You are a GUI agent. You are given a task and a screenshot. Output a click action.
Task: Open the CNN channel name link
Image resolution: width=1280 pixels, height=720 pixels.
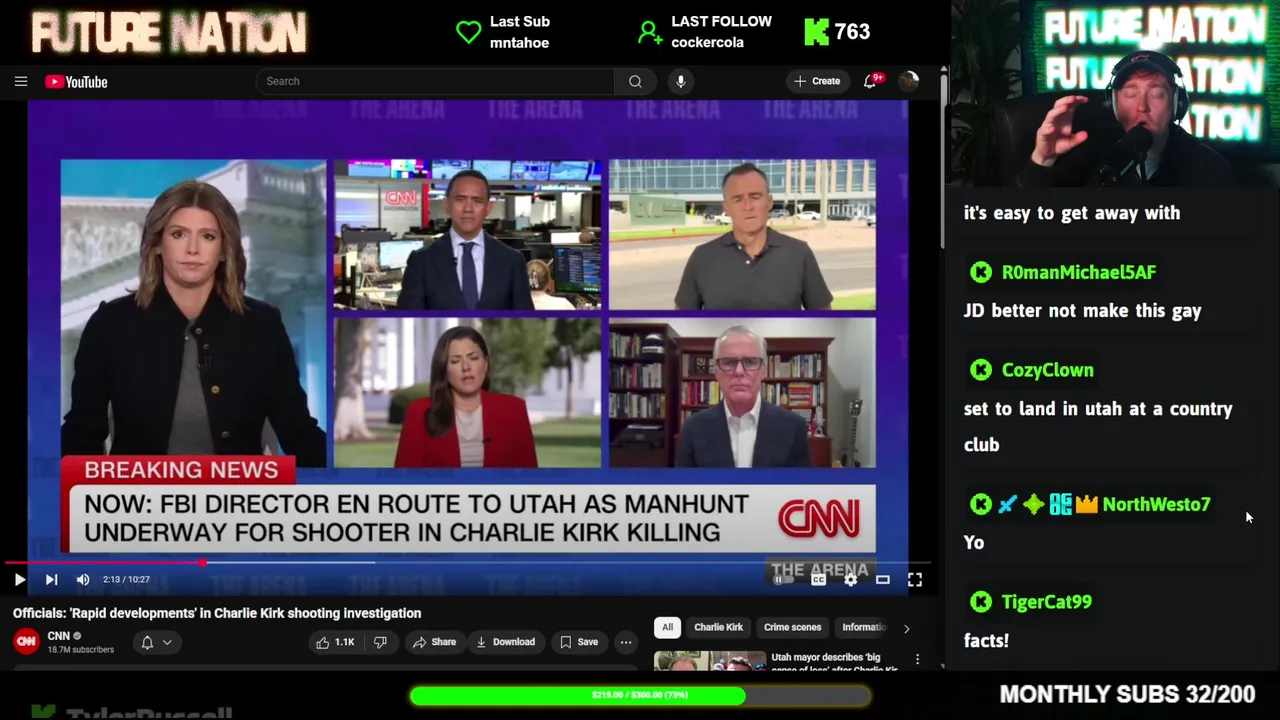click(x=59, y=636)
